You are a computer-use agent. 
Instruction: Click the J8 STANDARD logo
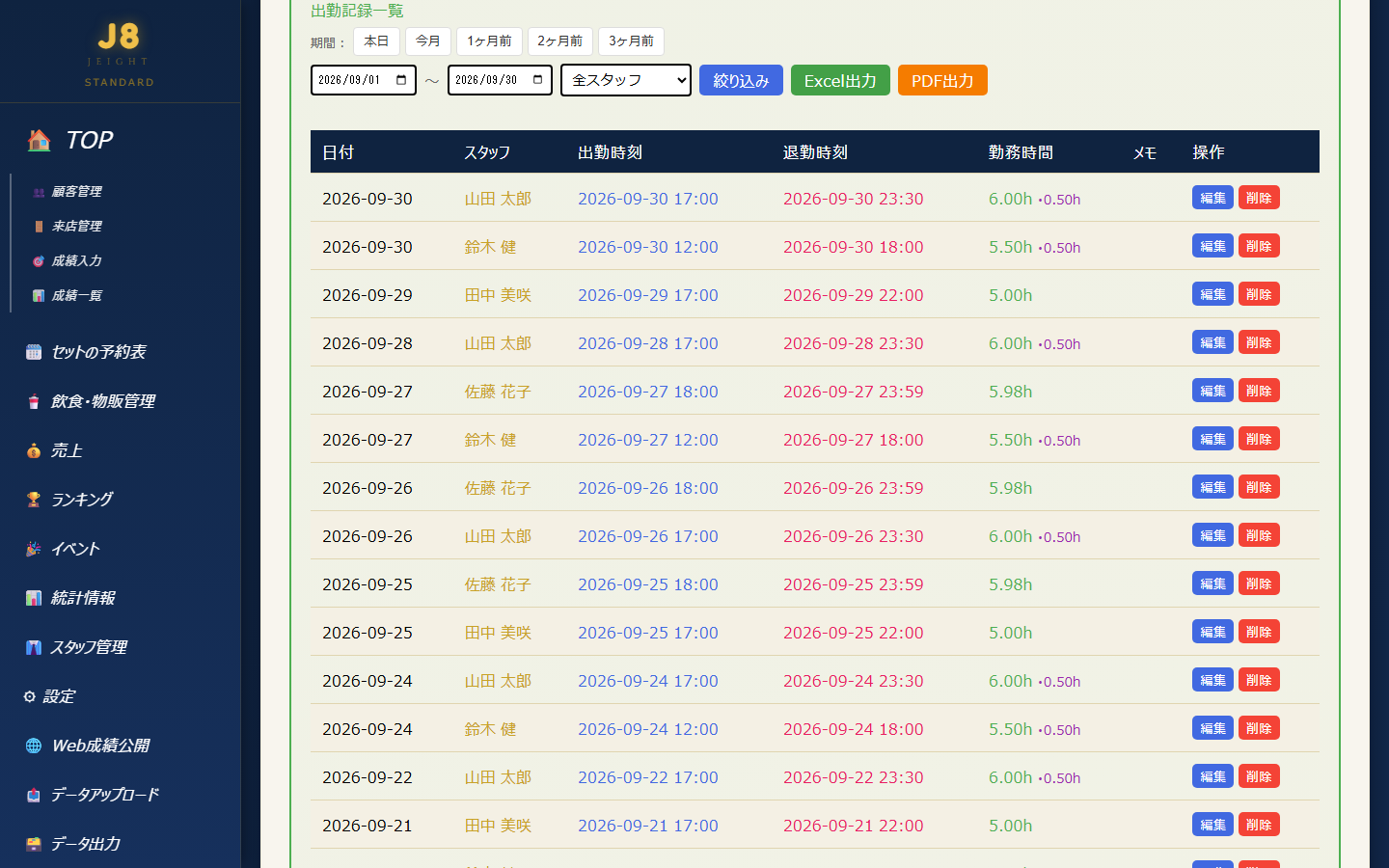coord(119,54)
